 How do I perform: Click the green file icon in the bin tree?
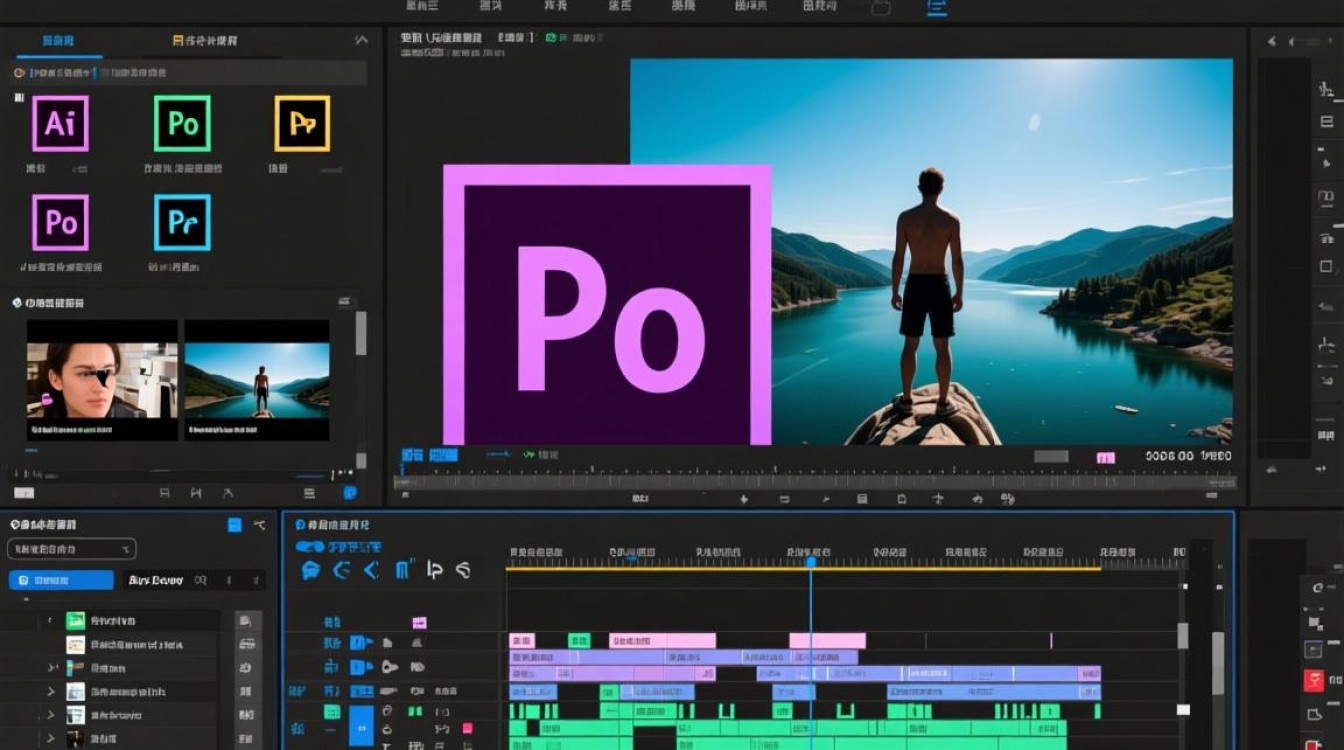75,620
